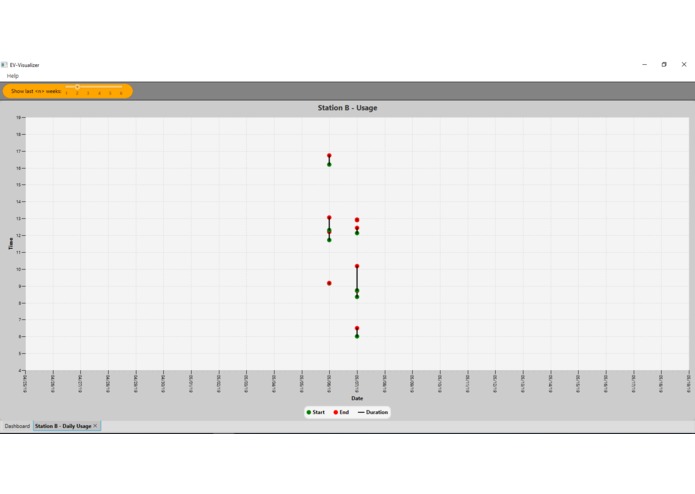Restore down the EV-Visualizer window
Viewport: 695px width, 494px height.
tap(664, 65)
